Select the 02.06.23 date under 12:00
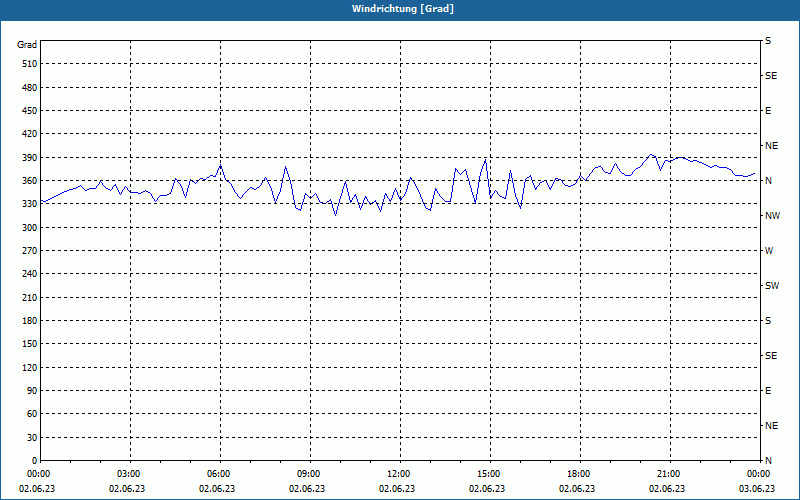The image size is (800, 500). point(397,489)
